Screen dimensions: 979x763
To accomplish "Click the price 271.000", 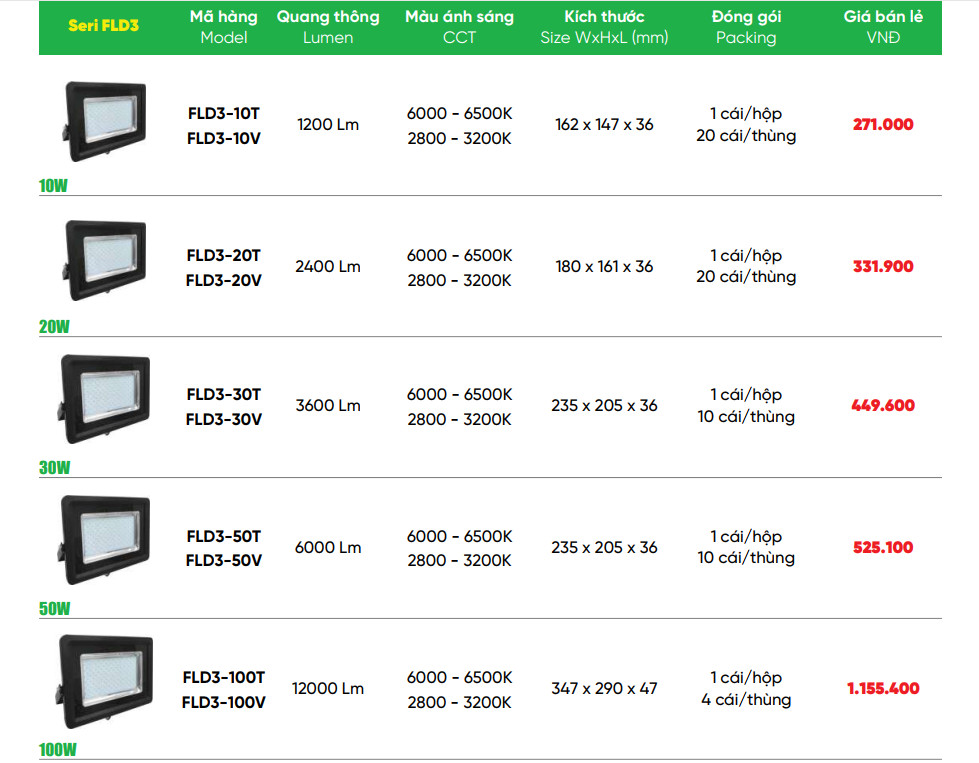I will (x=883, y=125).
